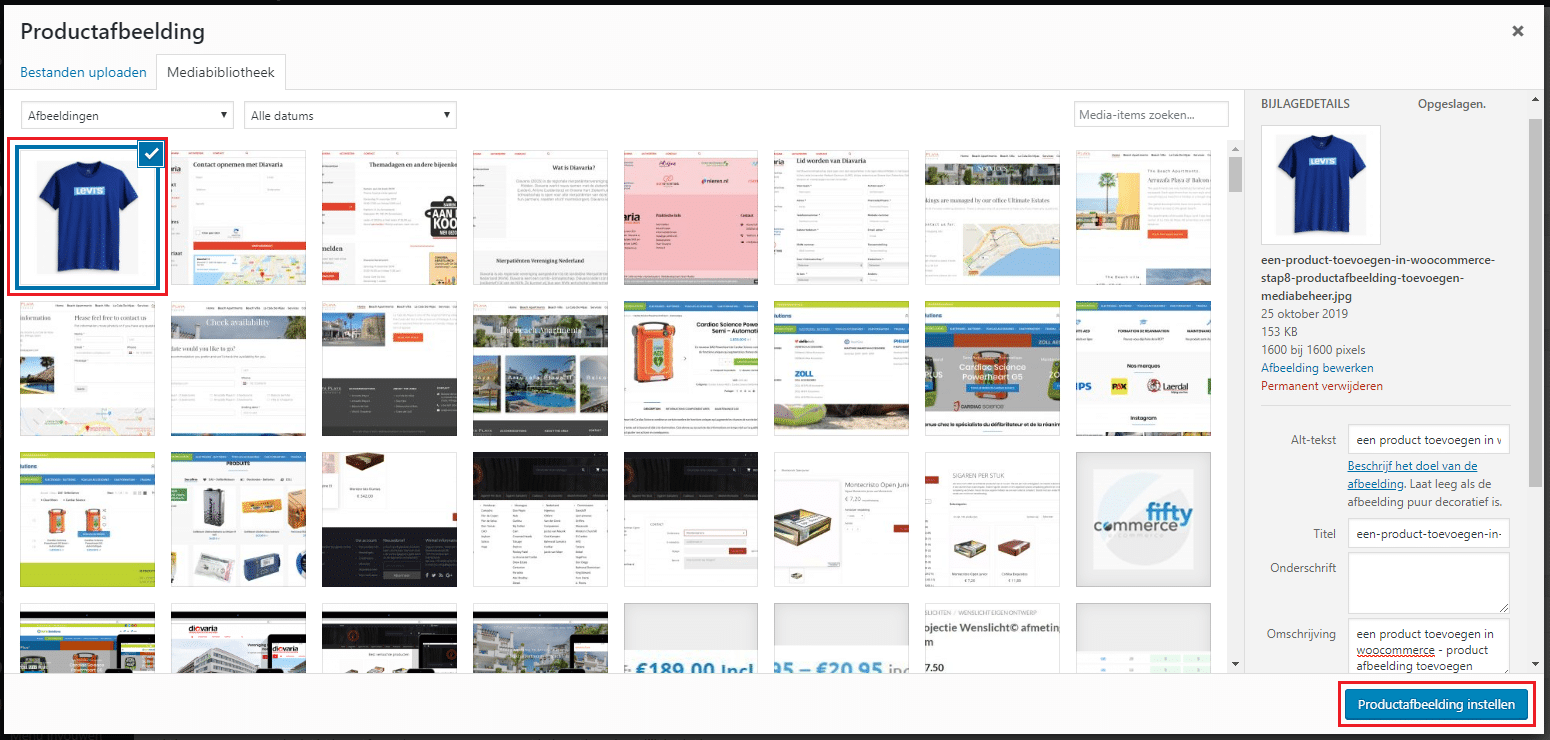1550x740 pixels.
Task: Select 'Please feel free to contact us' thumbnail
Action: (x=87, y=368)
